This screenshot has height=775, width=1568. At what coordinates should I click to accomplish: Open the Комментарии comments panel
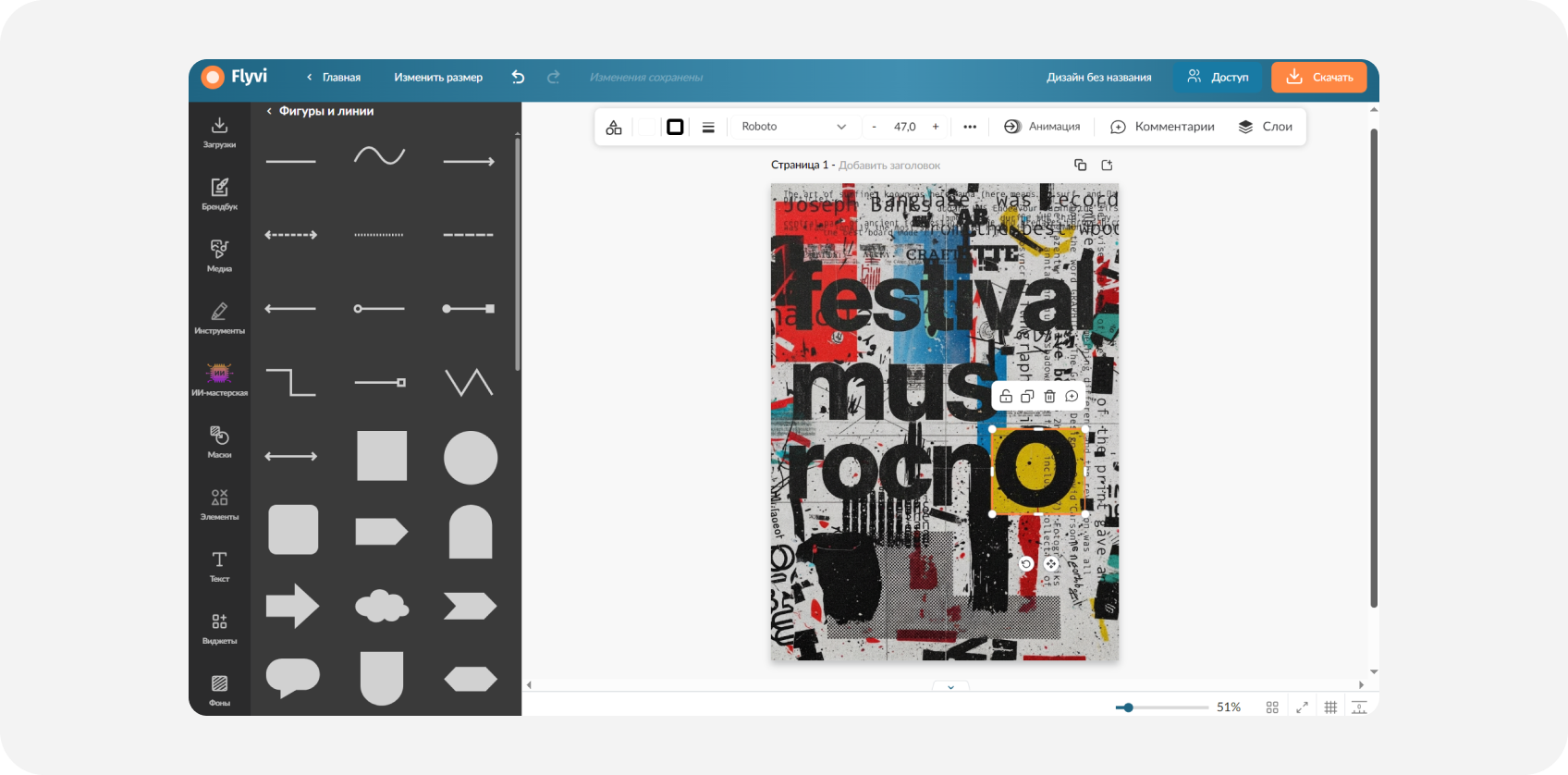click(x=1162, y=127)
